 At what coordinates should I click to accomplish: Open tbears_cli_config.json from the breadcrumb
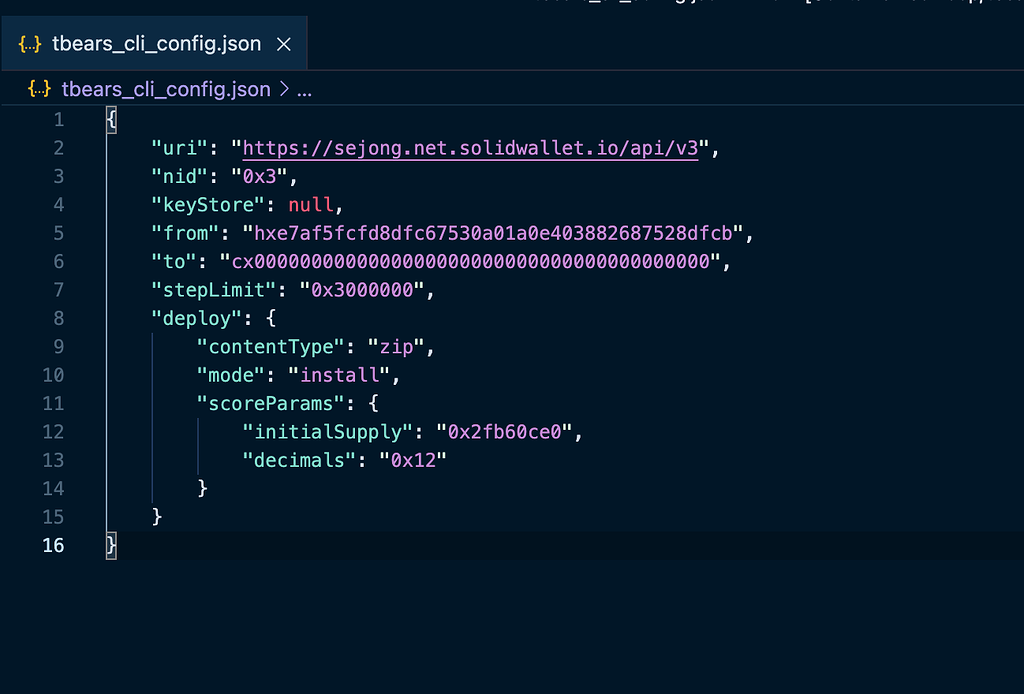(165, 89)
